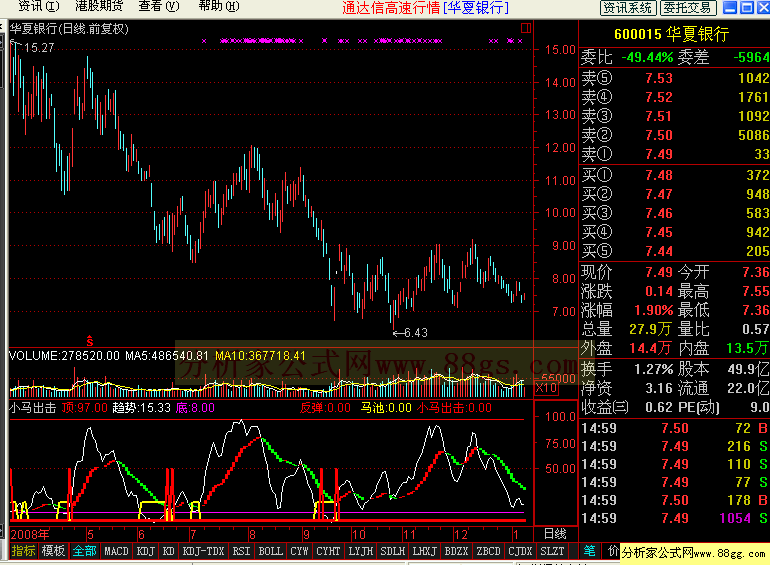Click the 卖⑤ price 7.53

pos(659,78)
